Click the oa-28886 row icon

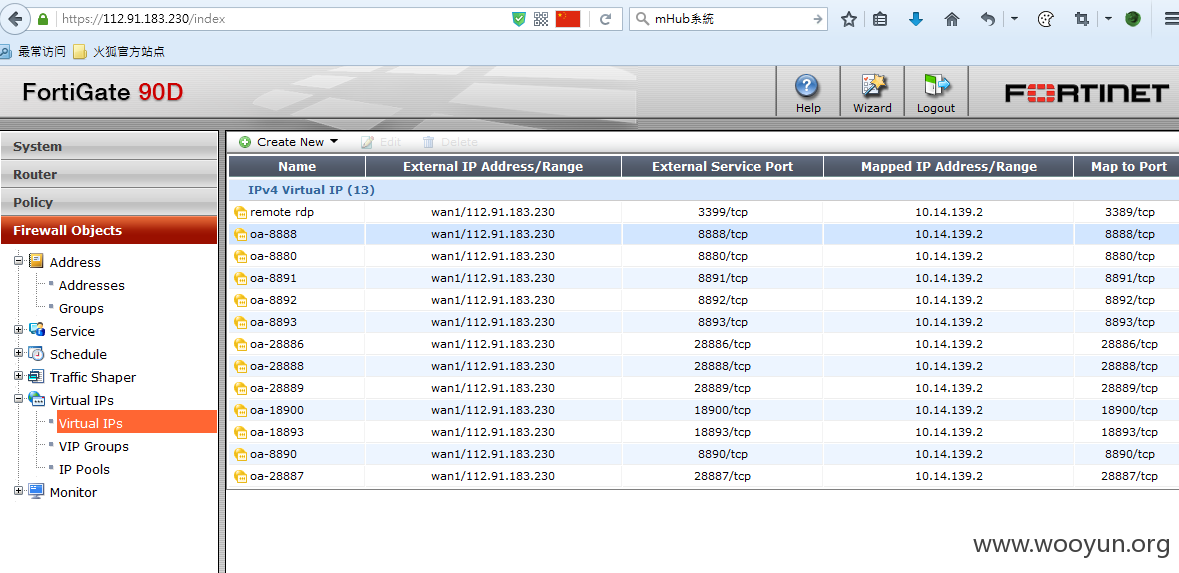tap(241, 344)
